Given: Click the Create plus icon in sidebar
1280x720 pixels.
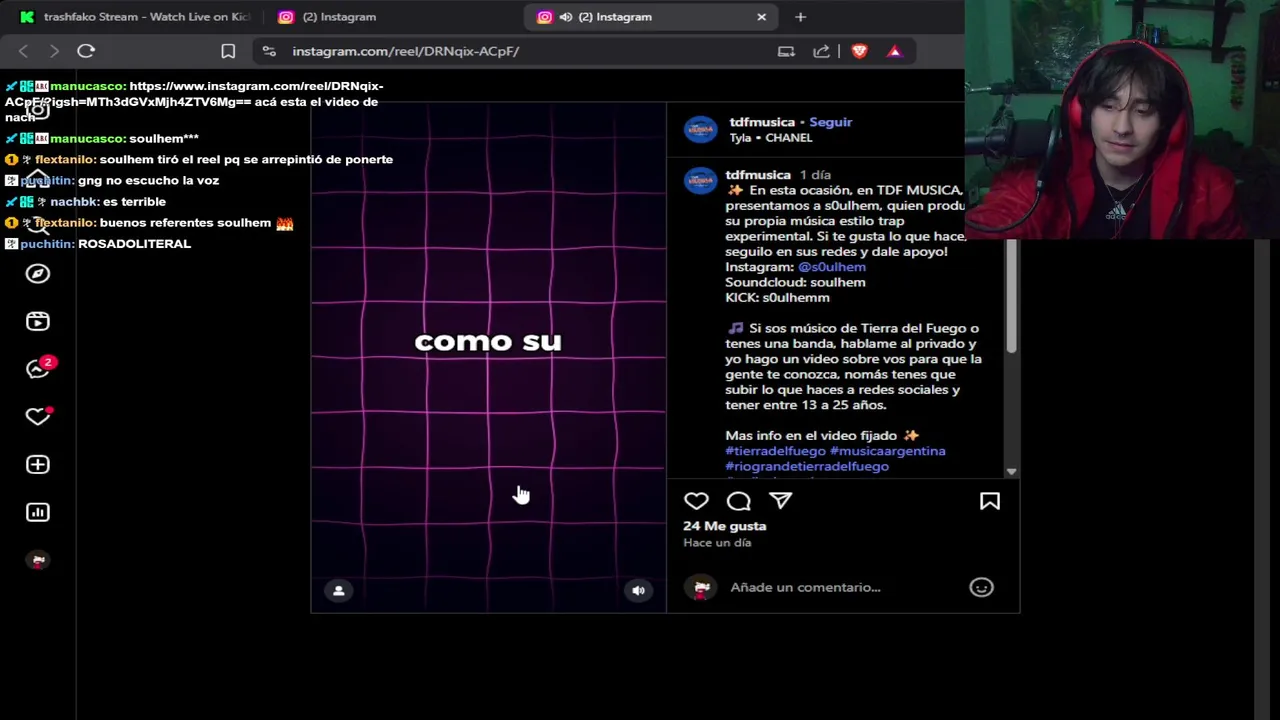Looking at the screenshot, I should point(37,464).
